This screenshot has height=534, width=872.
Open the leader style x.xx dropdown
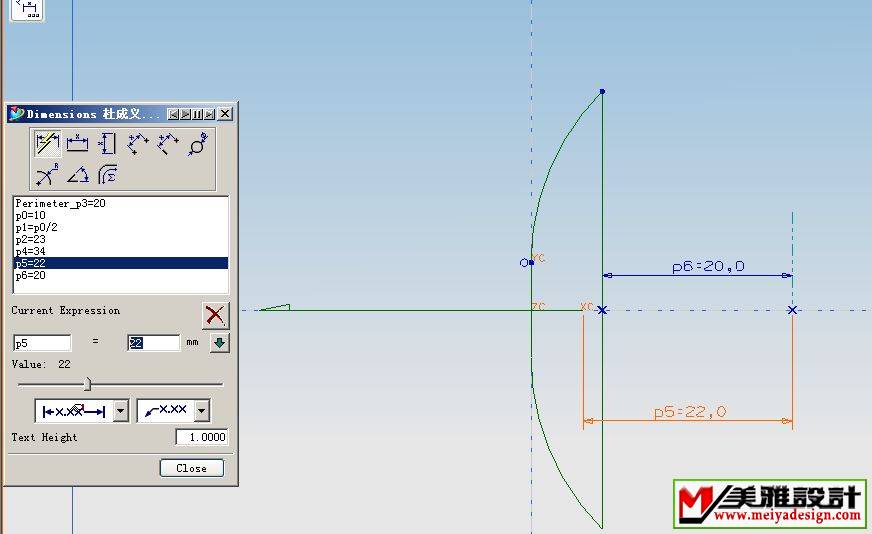[x=202, y=411]
